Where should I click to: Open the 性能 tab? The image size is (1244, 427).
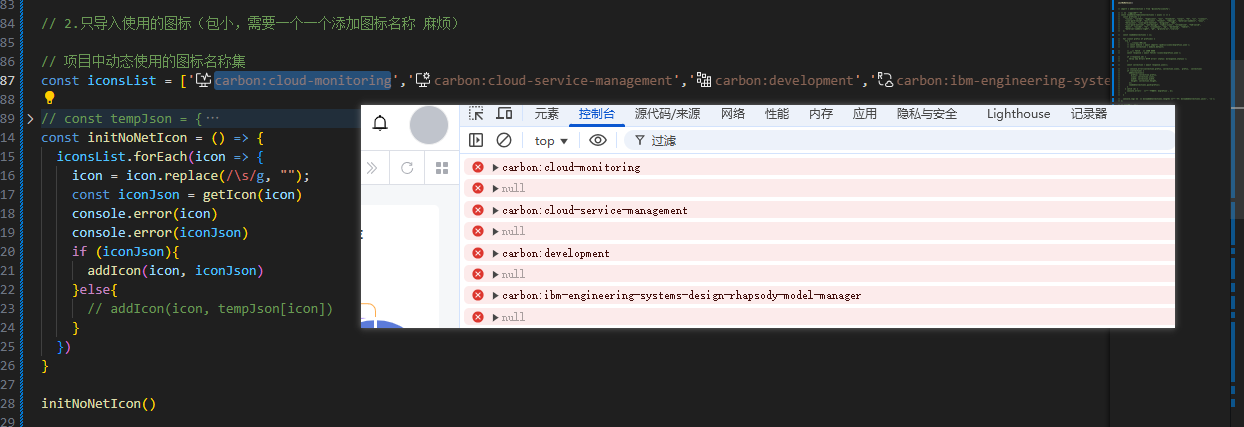point(777,114)
